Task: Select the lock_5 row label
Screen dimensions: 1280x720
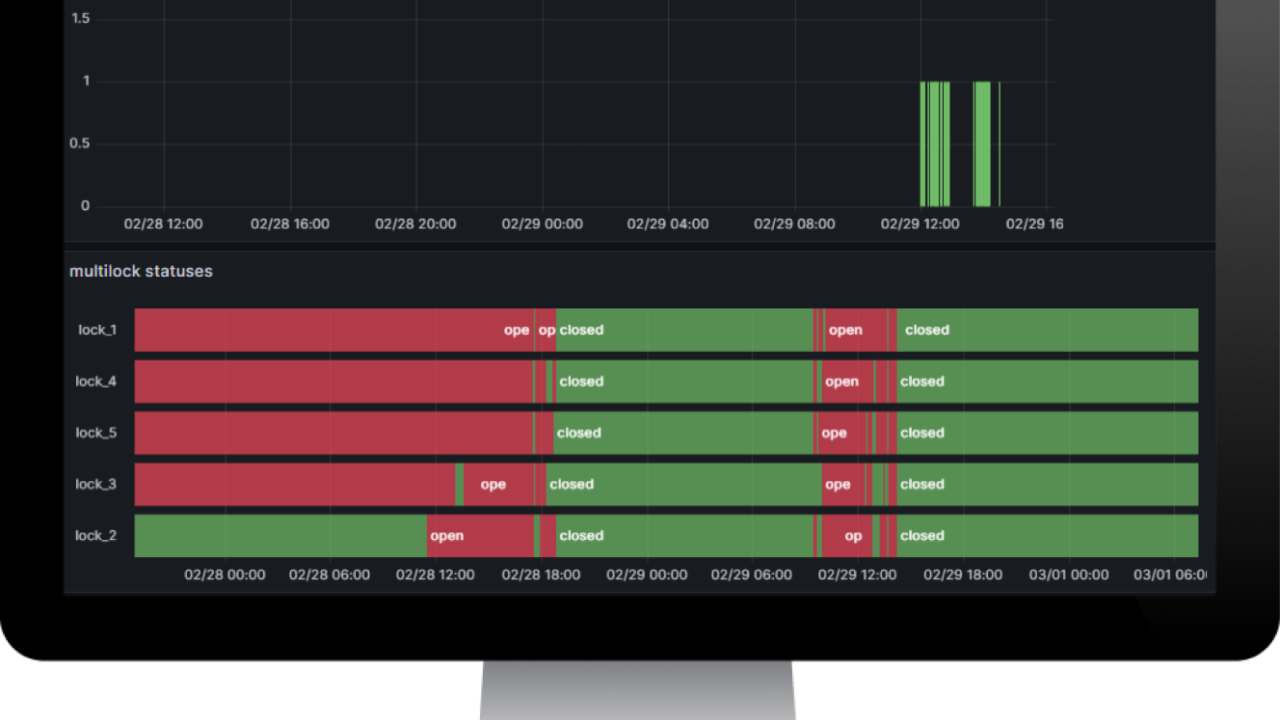Action: [95, 433]
